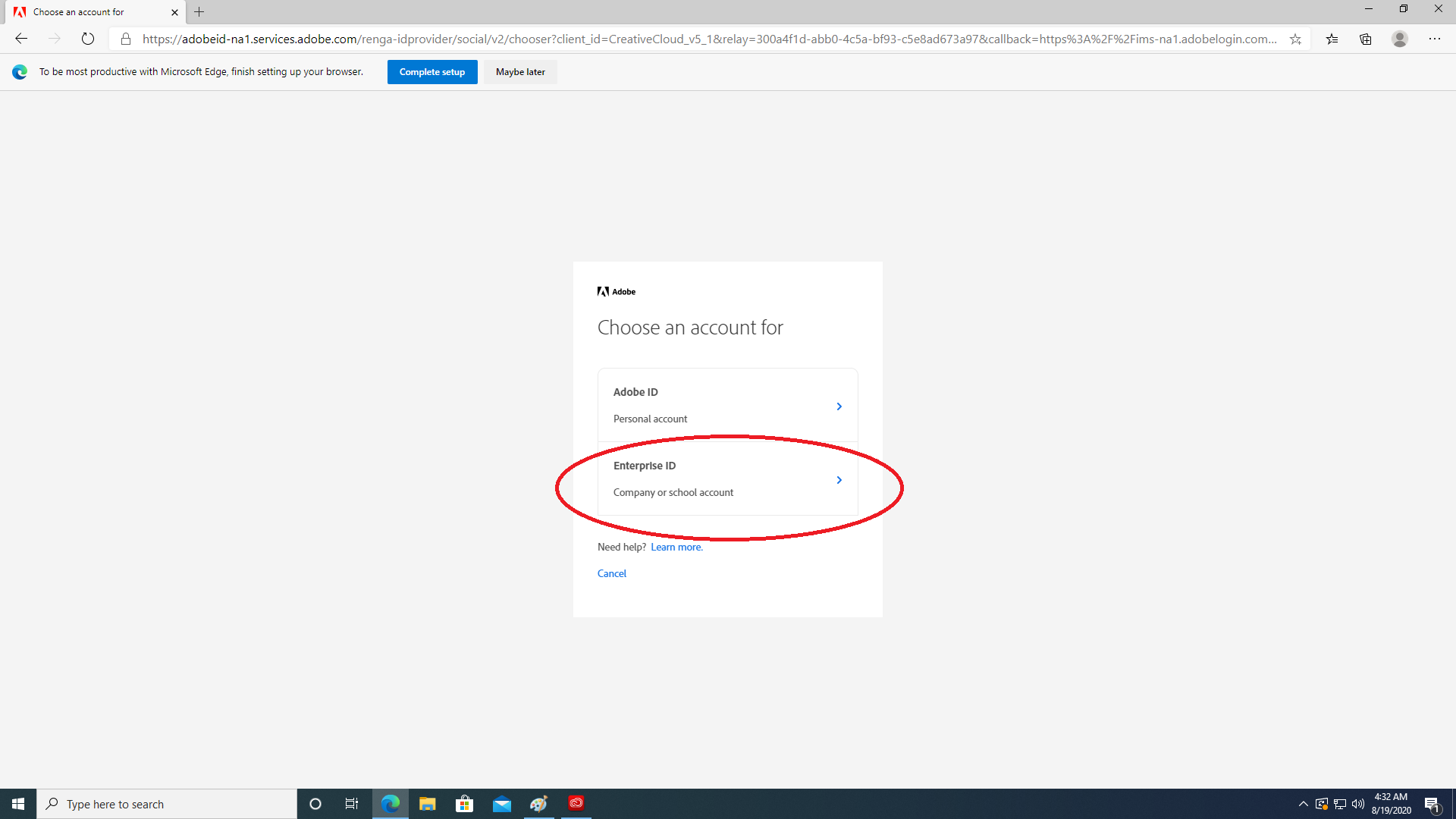Viewport: 1456px width, 819px height.
Task: Add this page to favorites star
Action: tap(1295, 39)
